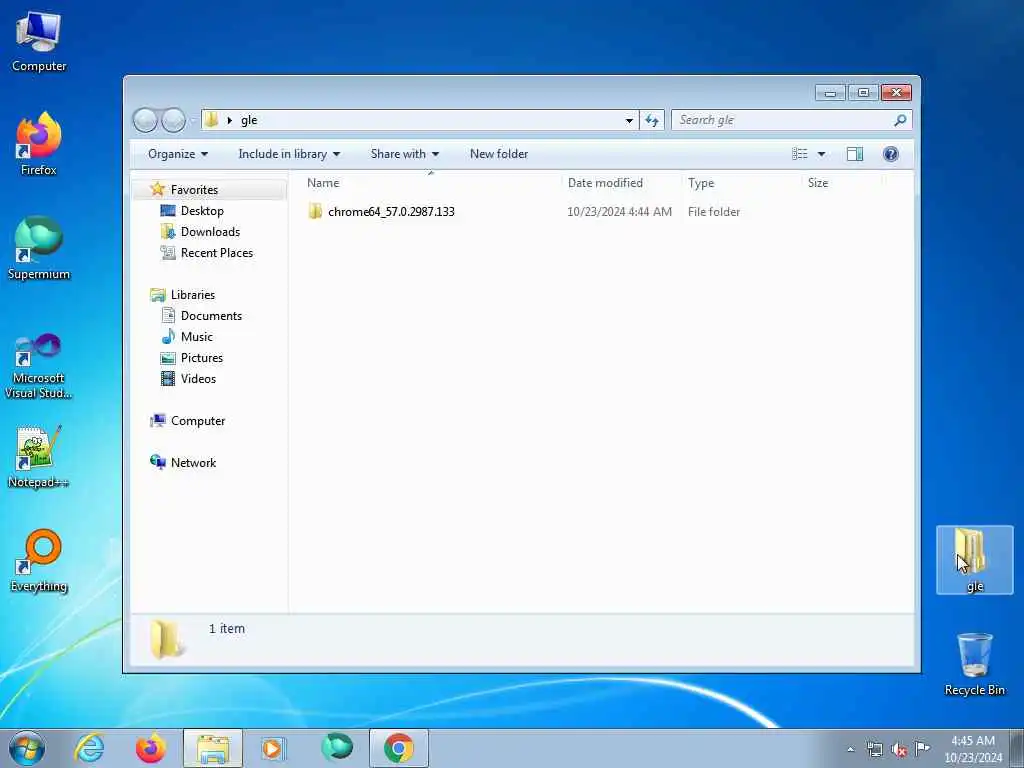The image size is (1024, 768).
Task: Open the Pictures library
Action: tap(202, 358)
